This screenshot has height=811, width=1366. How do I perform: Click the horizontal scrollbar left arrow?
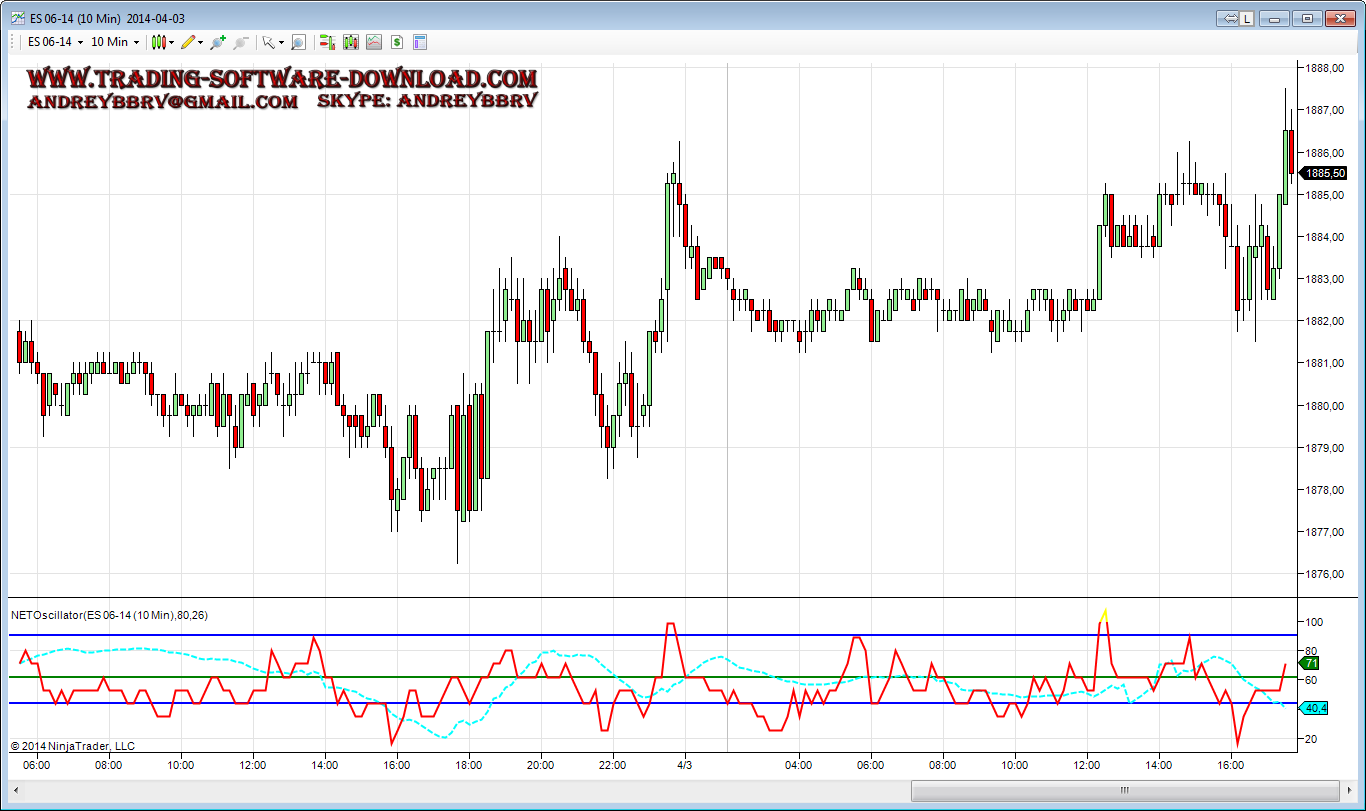tap(17, 789)
